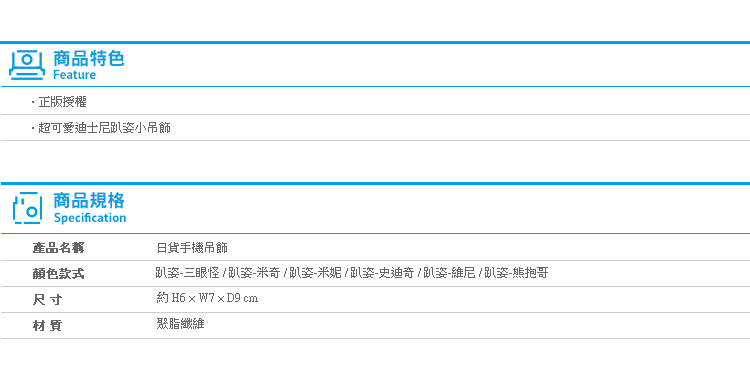Click the 趴姿-熊抱哥 style option text

[x=516, y=273]
